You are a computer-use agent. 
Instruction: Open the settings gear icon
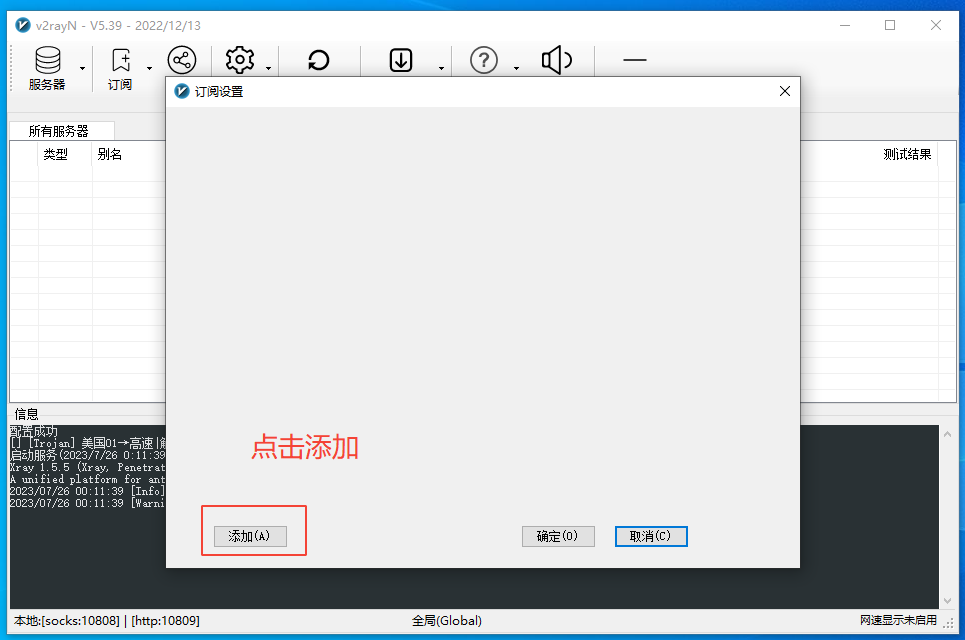pos(240,60)
